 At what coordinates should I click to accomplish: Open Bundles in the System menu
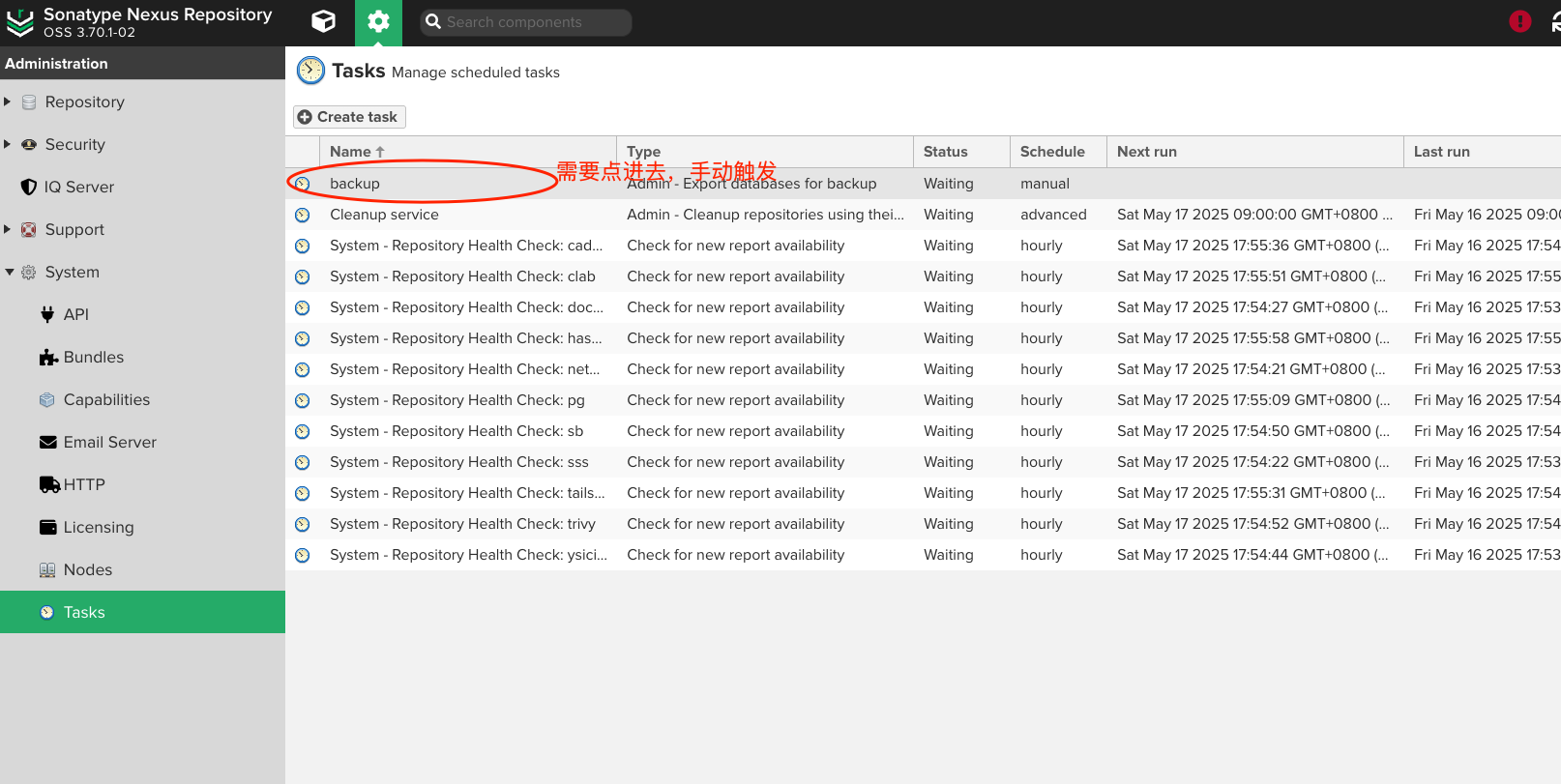pos(93,357)
